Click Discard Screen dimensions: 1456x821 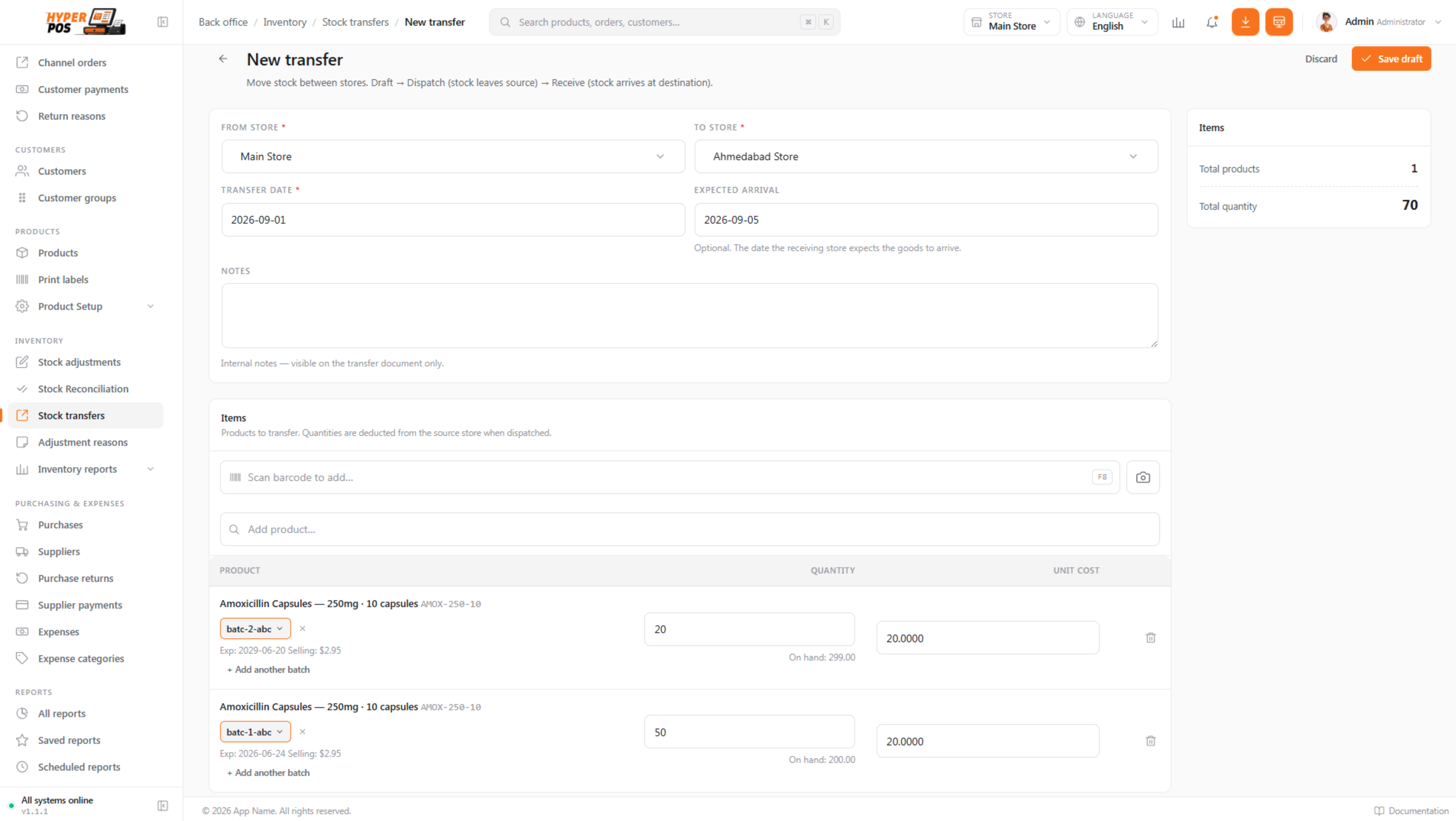[x=1321, y=59]
